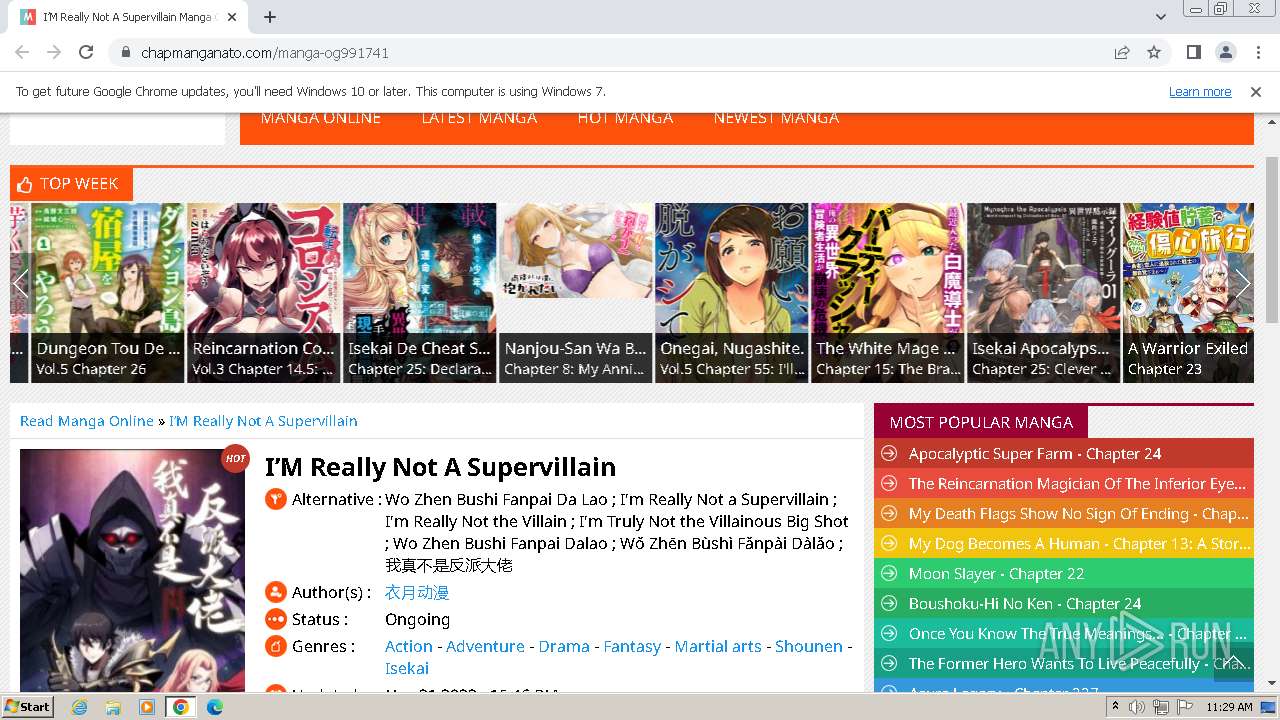Show hidden system tray icons arrow
This screenshot has width=1280, height=720.
point(1116,707)
